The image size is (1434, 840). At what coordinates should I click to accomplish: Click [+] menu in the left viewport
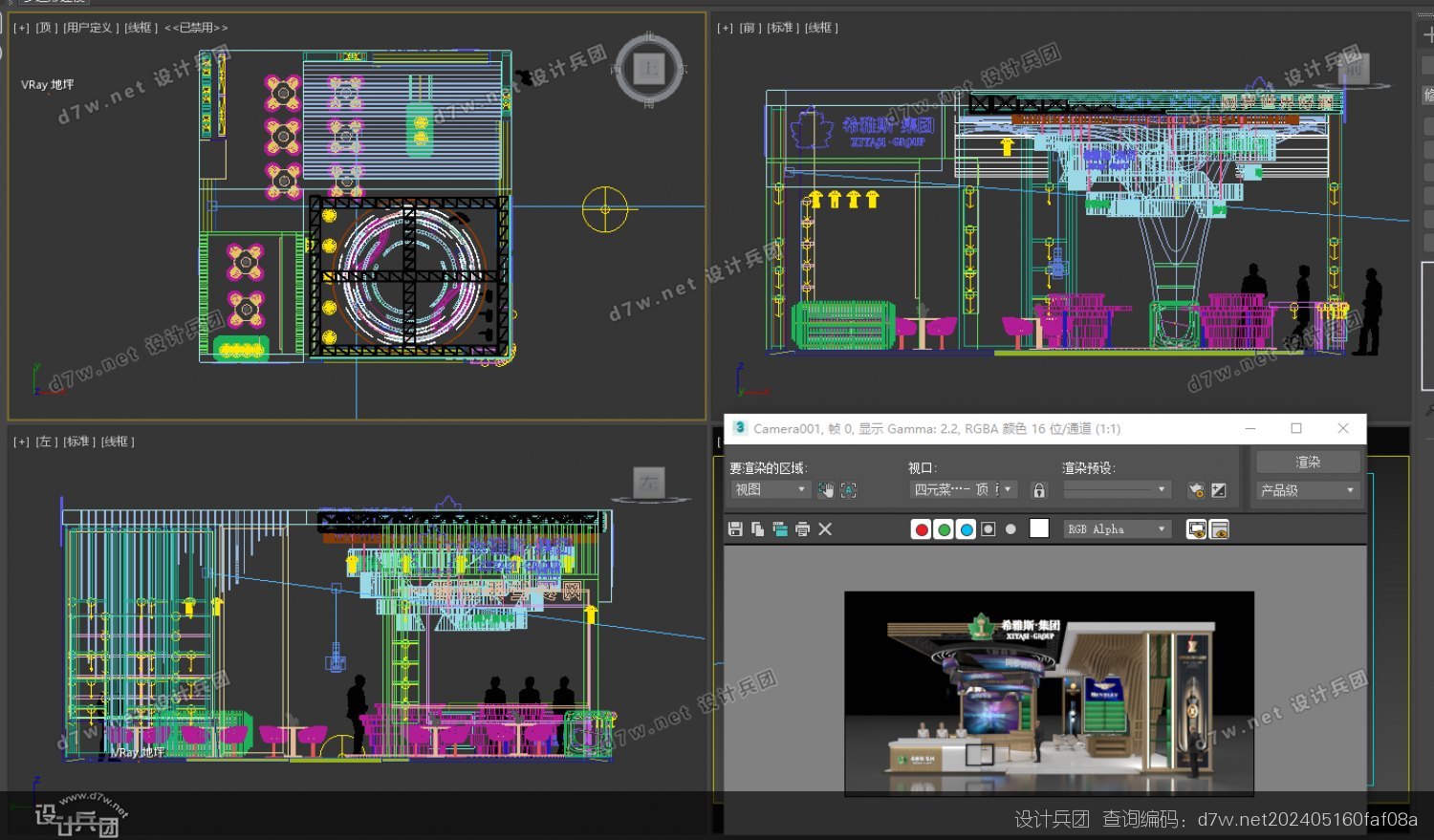(x=21, y=442)
